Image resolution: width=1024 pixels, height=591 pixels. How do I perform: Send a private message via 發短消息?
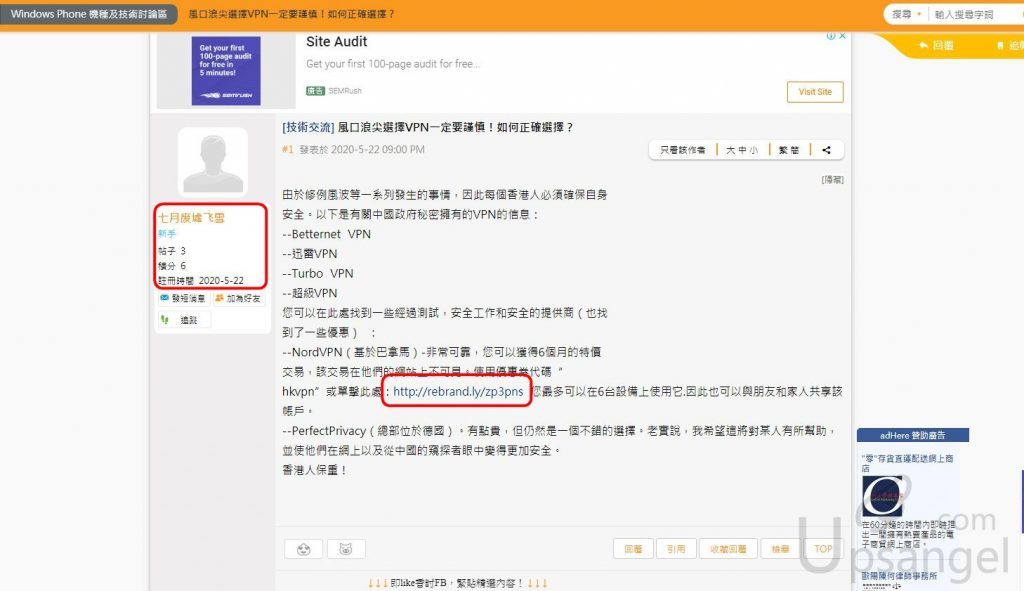coord(183,298)
